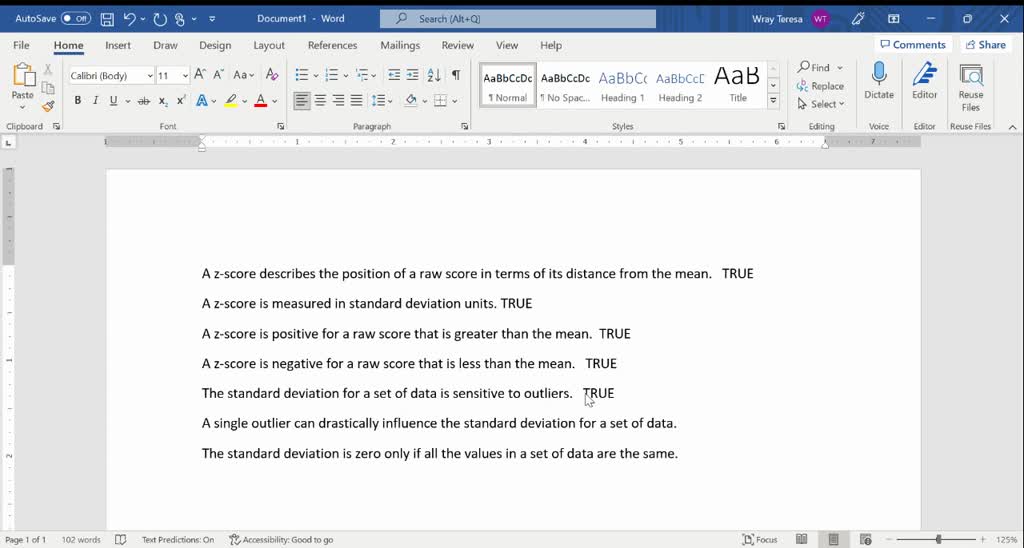The image size is (1024, 548).
Task: Open the Comments button
Action: [x=912, y=45]
